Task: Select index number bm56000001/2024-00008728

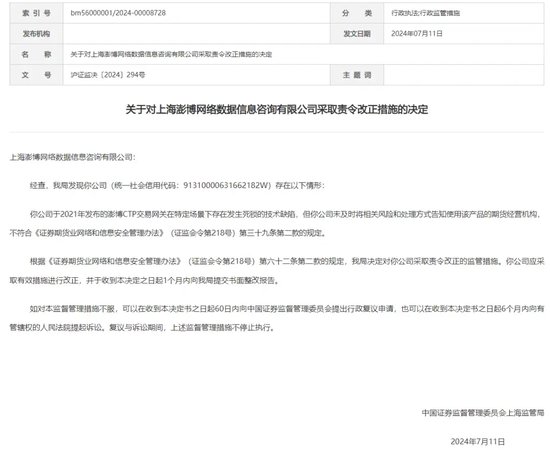Action: point(118,13)
